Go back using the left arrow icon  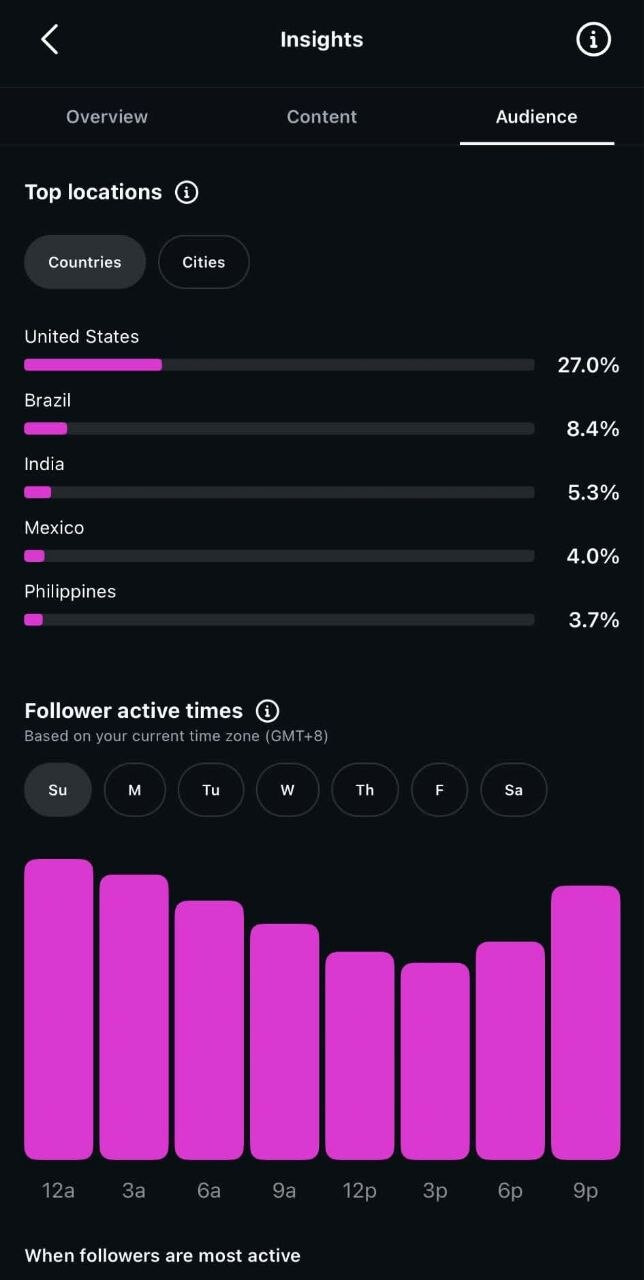[50, 40]
